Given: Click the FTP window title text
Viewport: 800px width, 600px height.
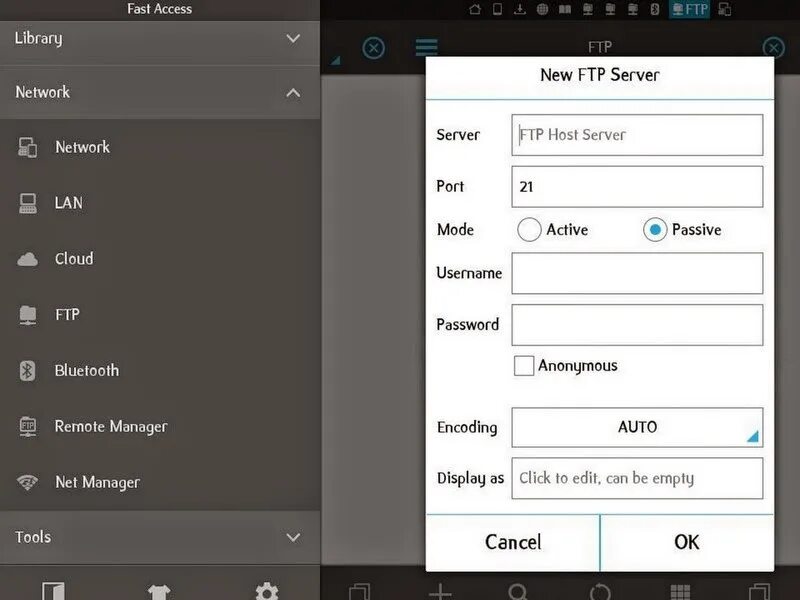Looking at the screenshot, I should click(600, 47).
